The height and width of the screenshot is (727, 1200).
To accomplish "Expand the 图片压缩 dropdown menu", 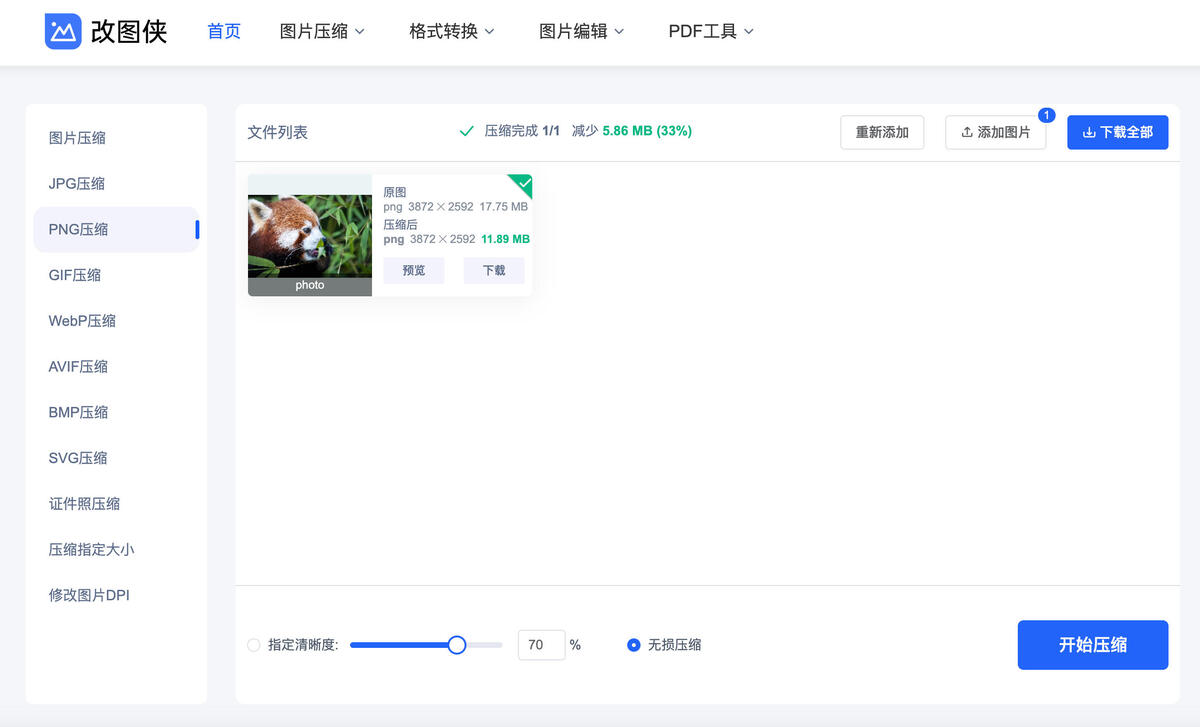I will [x=322, y=31].
